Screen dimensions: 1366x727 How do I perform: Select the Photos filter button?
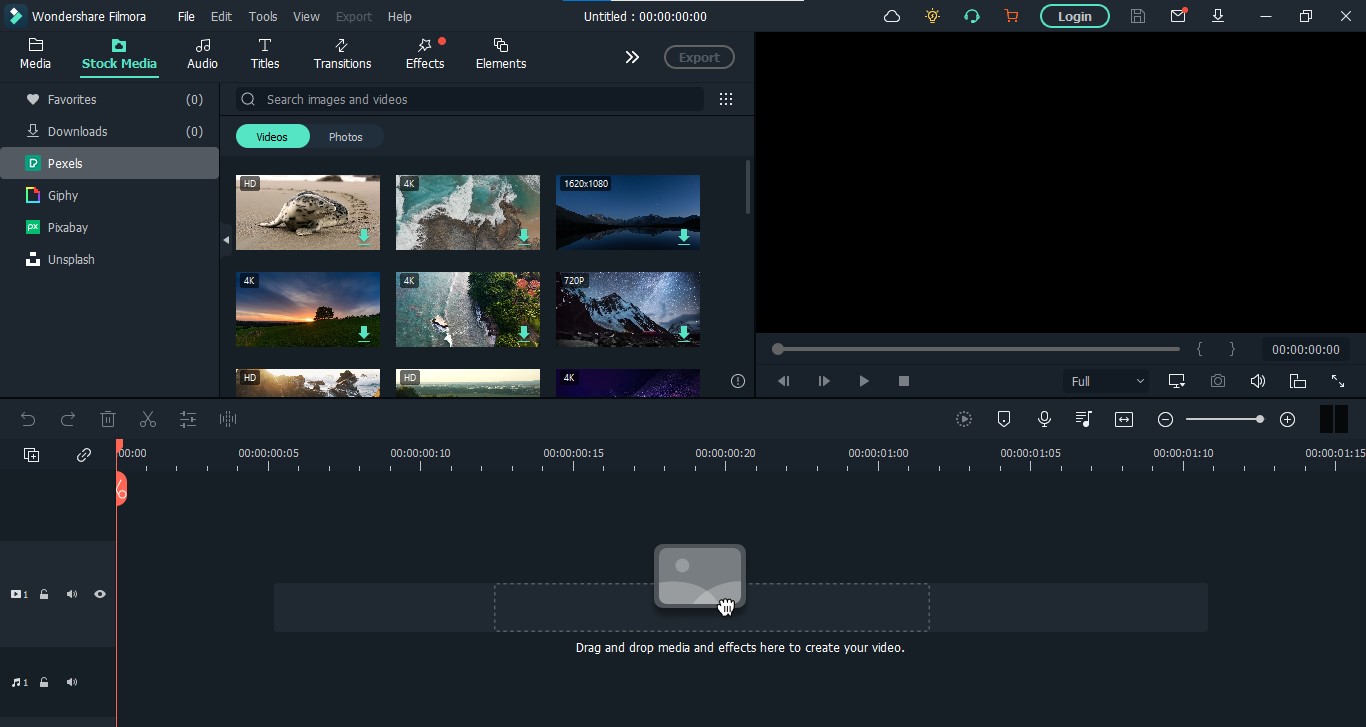(346, 137)
